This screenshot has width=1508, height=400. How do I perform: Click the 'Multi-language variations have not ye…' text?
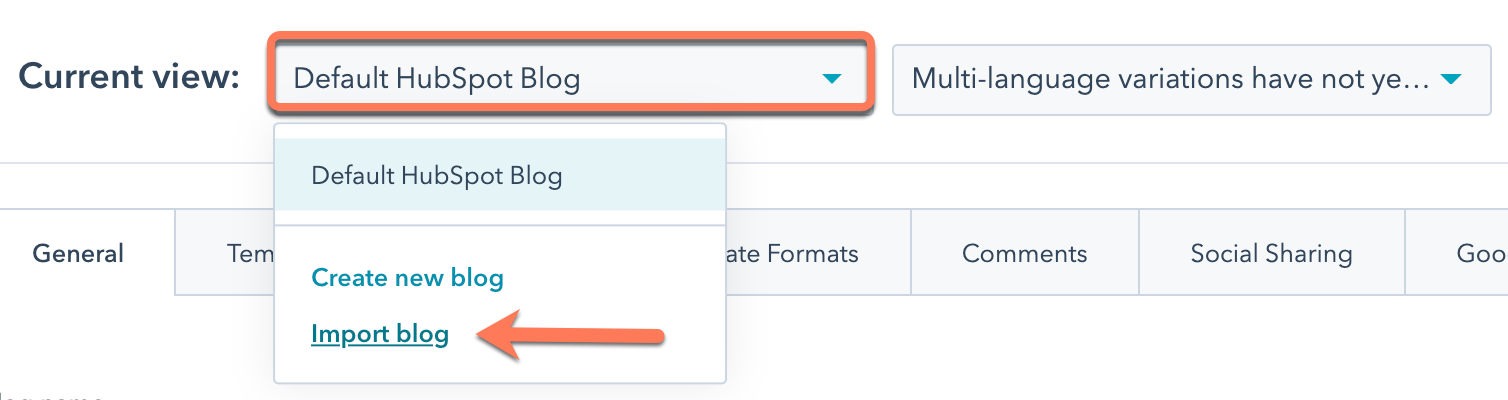1171,79
